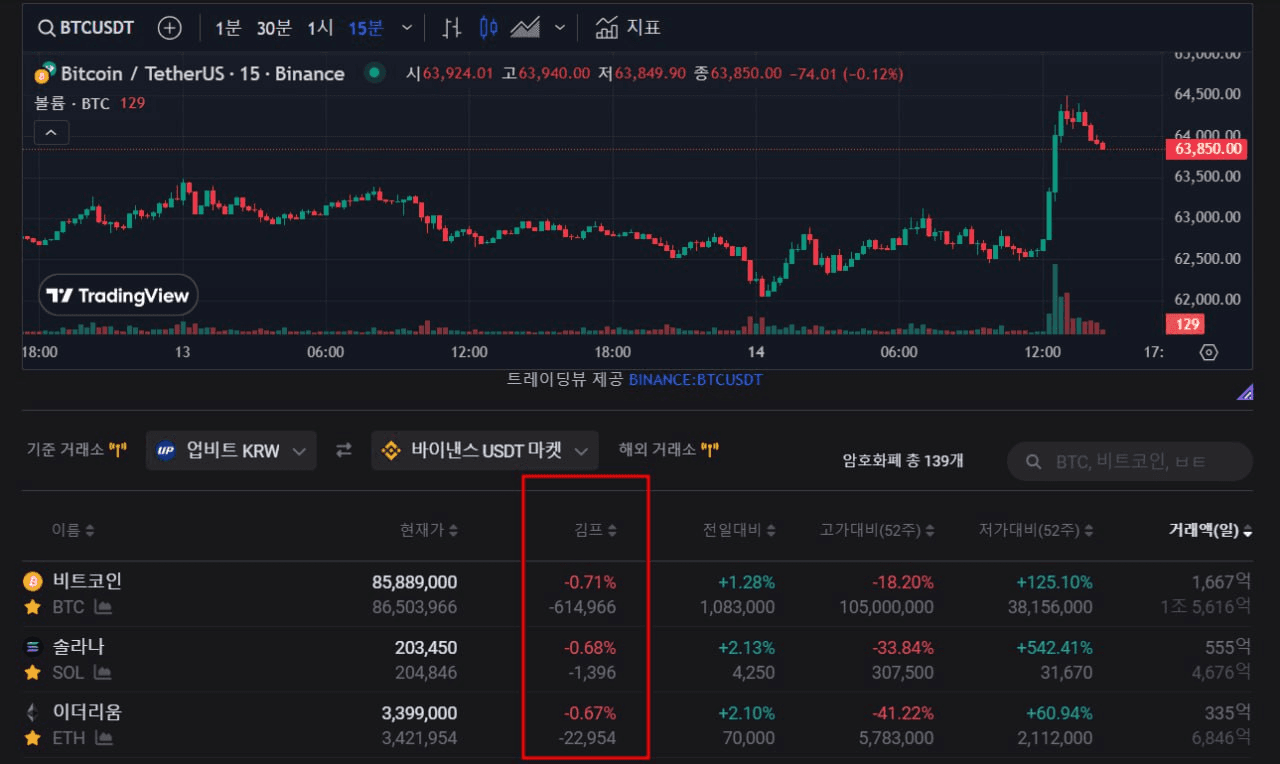1280x764 pixels.
Task: Select the 1분 timeframe
Action: click(x=228, y=28)
